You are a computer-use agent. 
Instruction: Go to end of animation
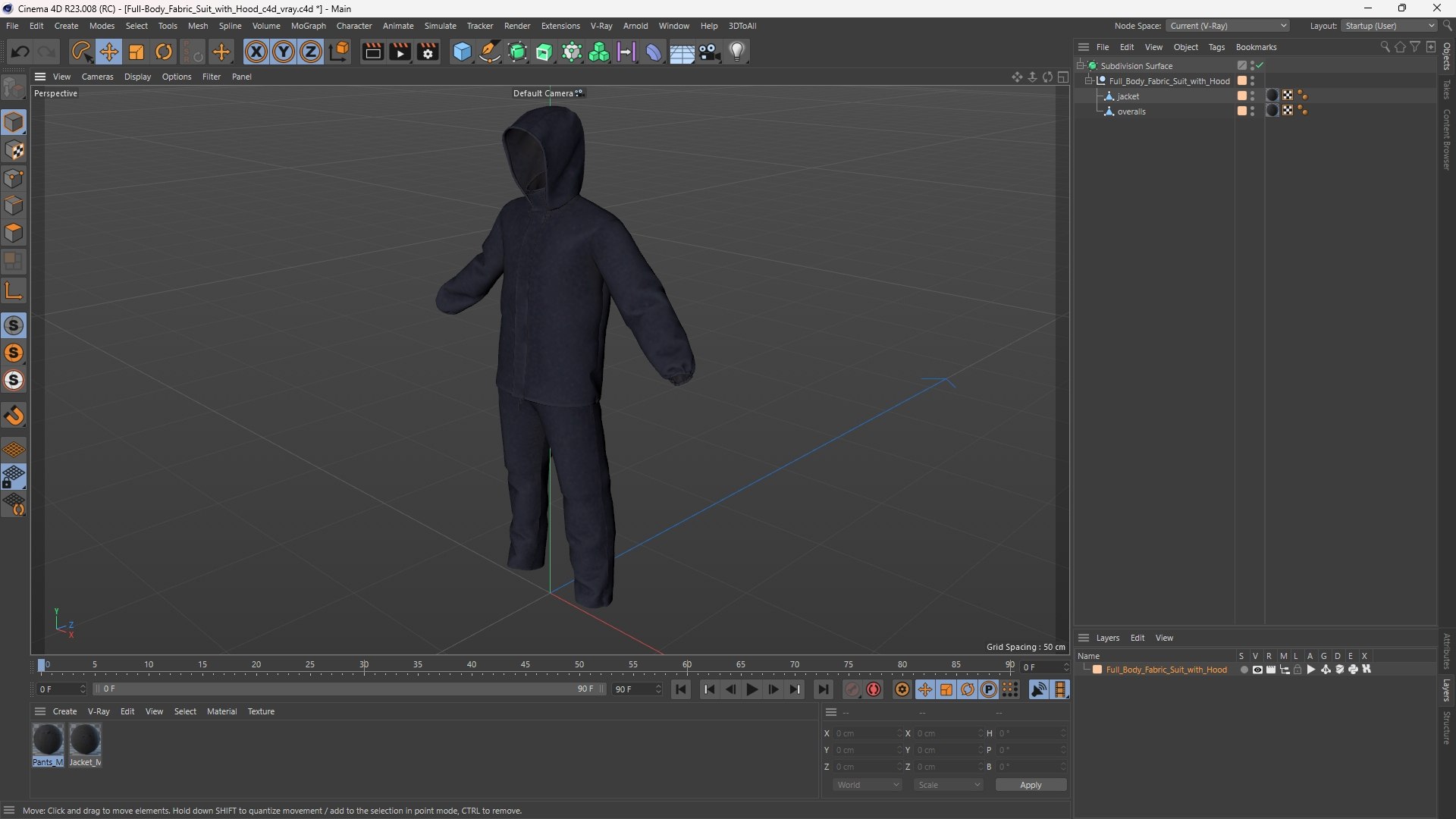point(823,689)
